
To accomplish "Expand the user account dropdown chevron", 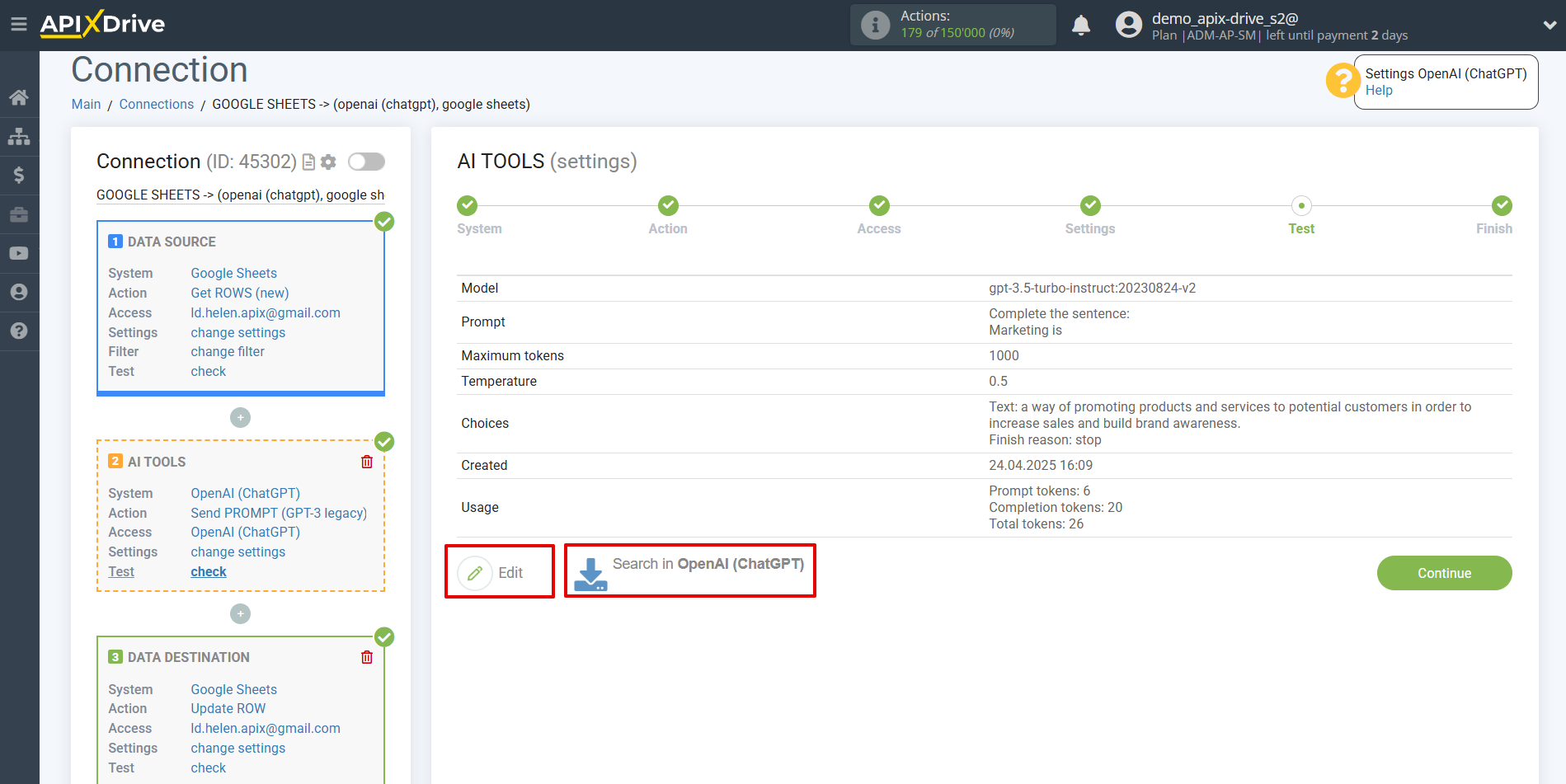I will pyautogui.click(x=1550, y=25).
